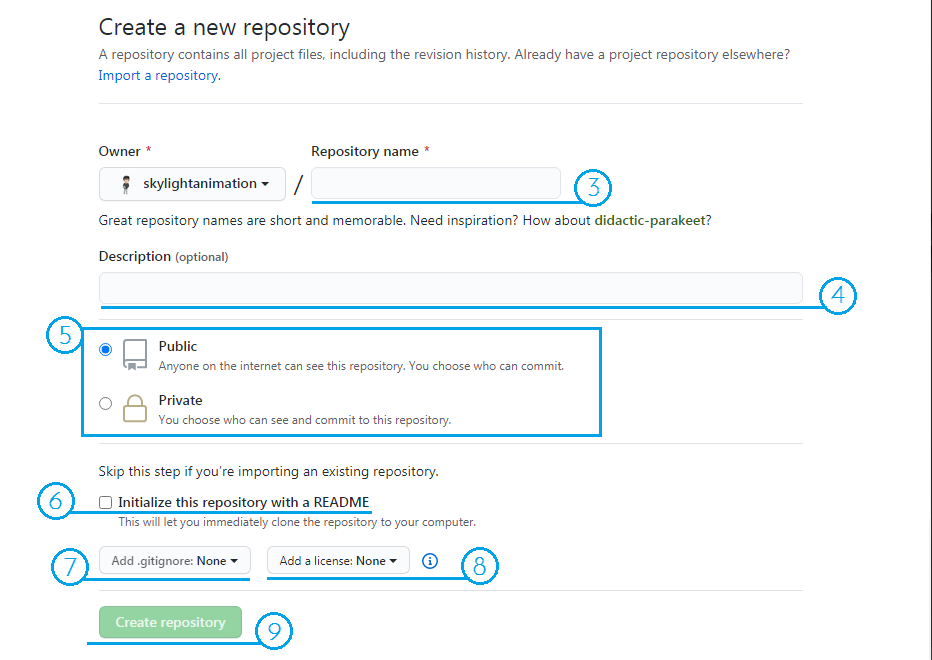Click the info icon beside the license dropdown

tap(429, 561)
